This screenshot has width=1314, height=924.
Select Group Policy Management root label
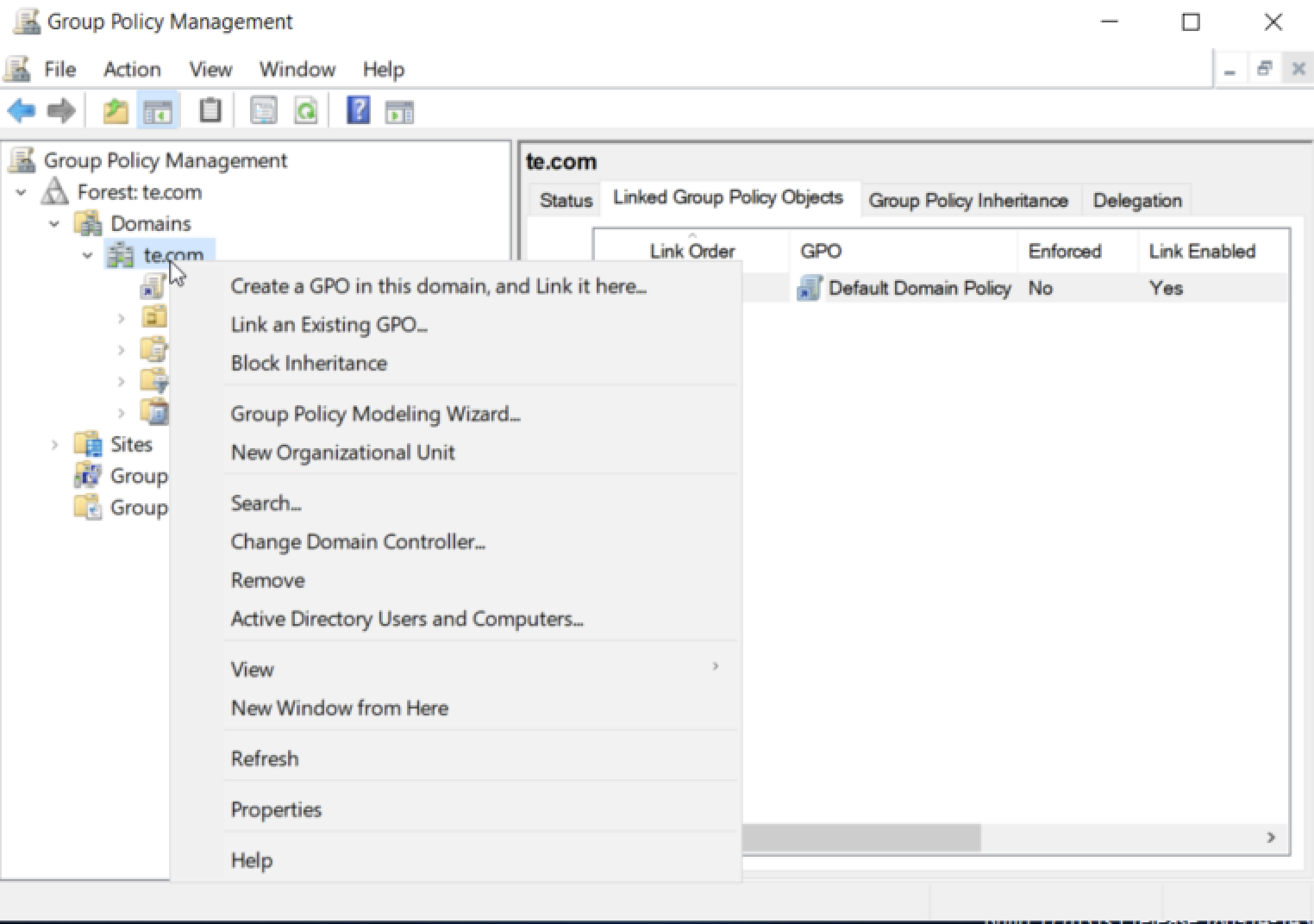pos(166,160)
